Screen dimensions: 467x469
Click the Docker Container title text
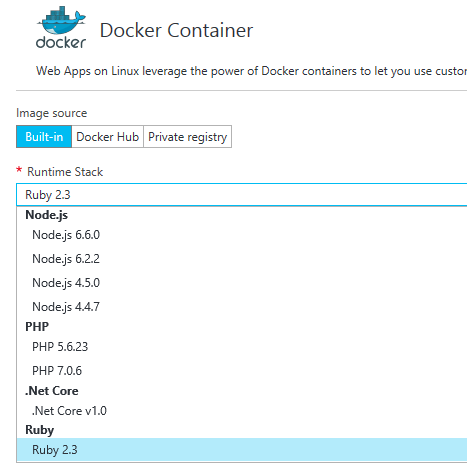click(176, 31)
